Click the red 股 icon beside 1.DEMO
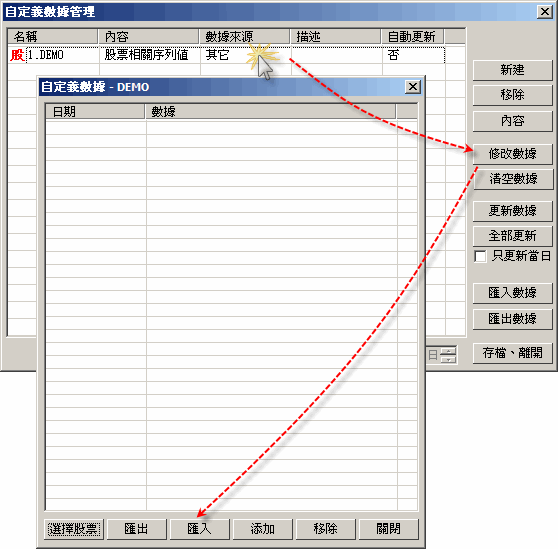 (x=17, y=55)
